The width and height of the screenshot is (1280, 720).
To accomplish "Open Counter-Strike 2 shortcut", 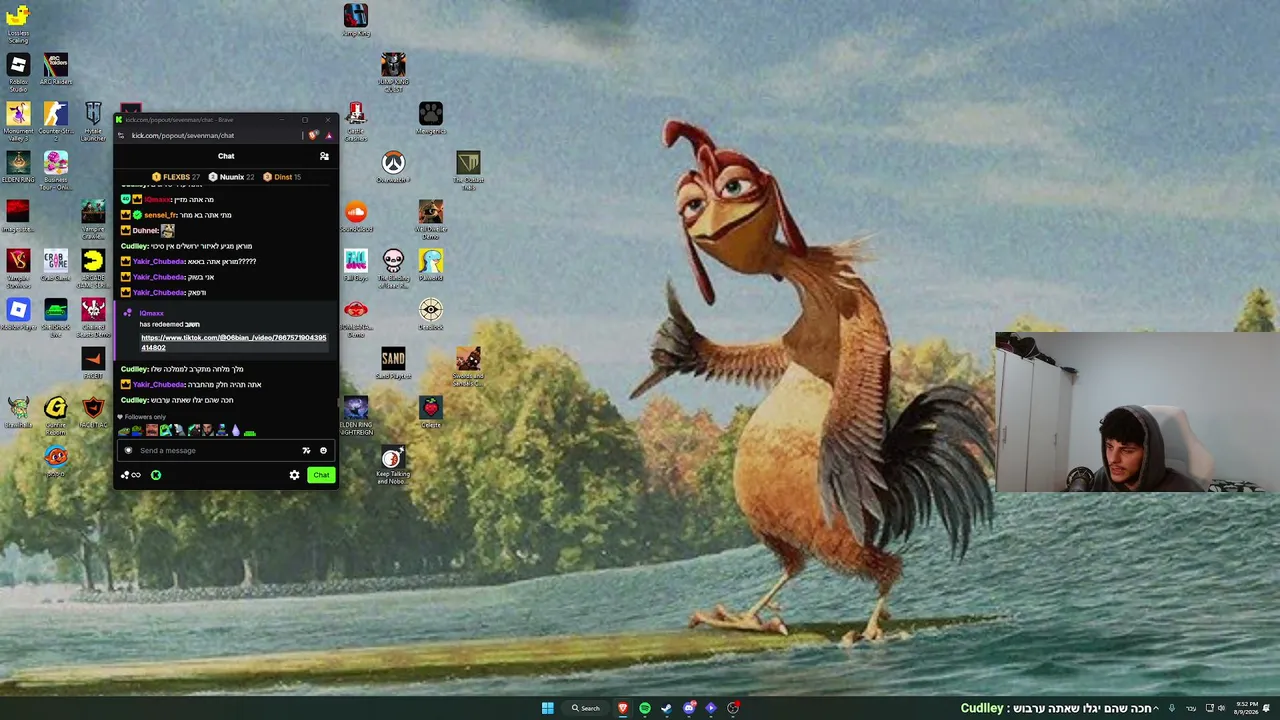I will point(56,119).
